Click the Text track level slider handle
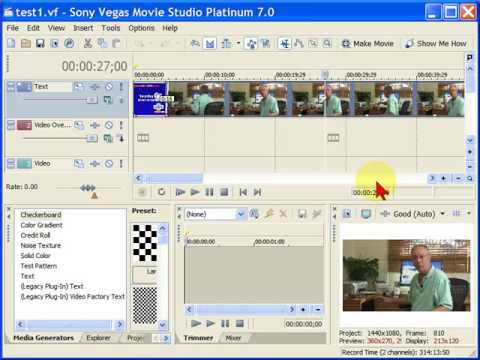 [x=92, y=100]
